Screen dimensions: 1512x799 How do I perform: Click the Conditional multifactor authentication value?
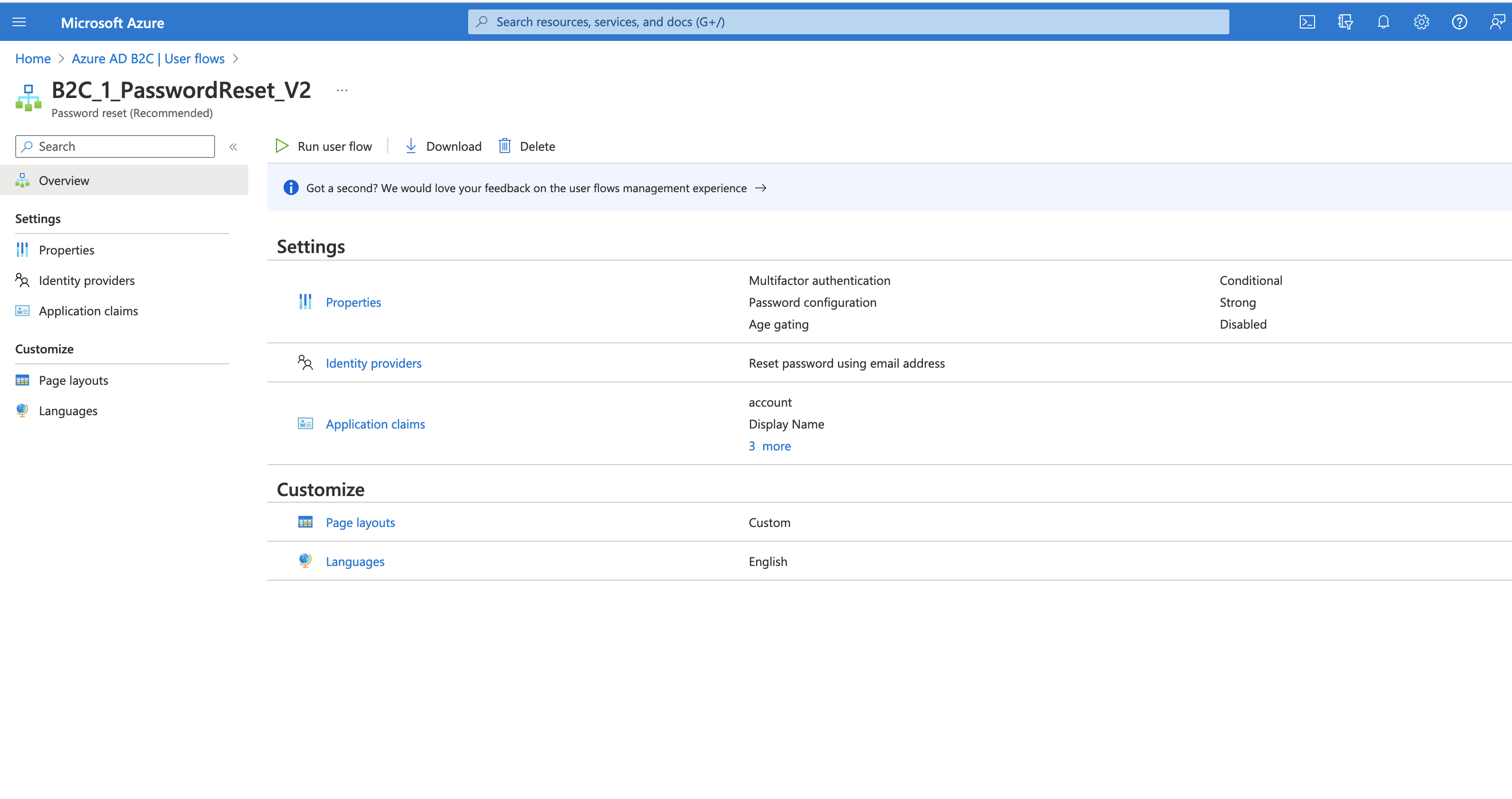(x=1251, y=281)
